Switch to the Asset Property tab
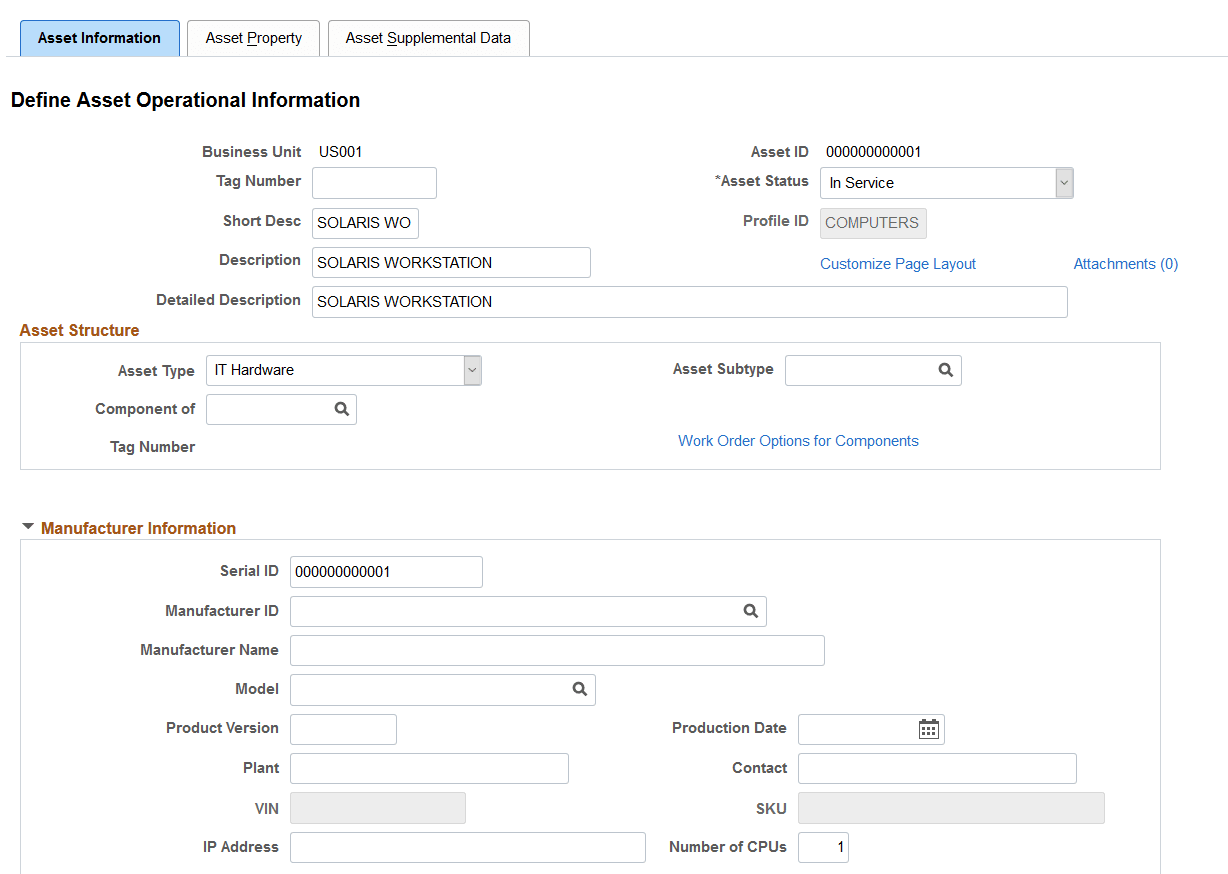 point(252,38)
